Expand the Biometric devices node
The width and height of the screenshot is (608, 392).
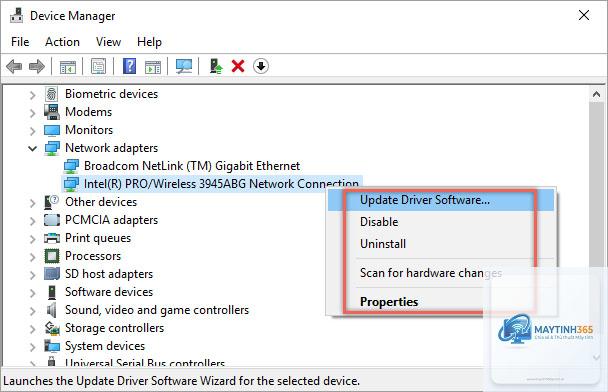[33, 95]
